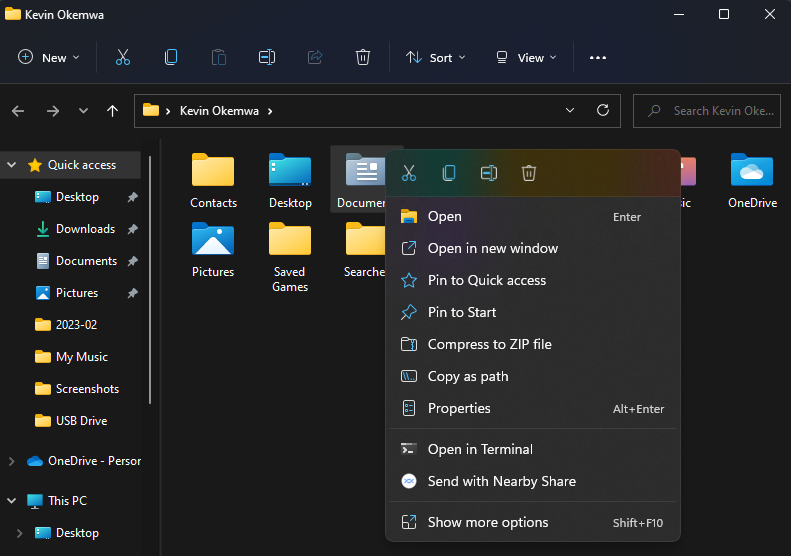Click the New button
Image resolution: width=791 pixels, height=556 pixels.
[x=43, y=57]
